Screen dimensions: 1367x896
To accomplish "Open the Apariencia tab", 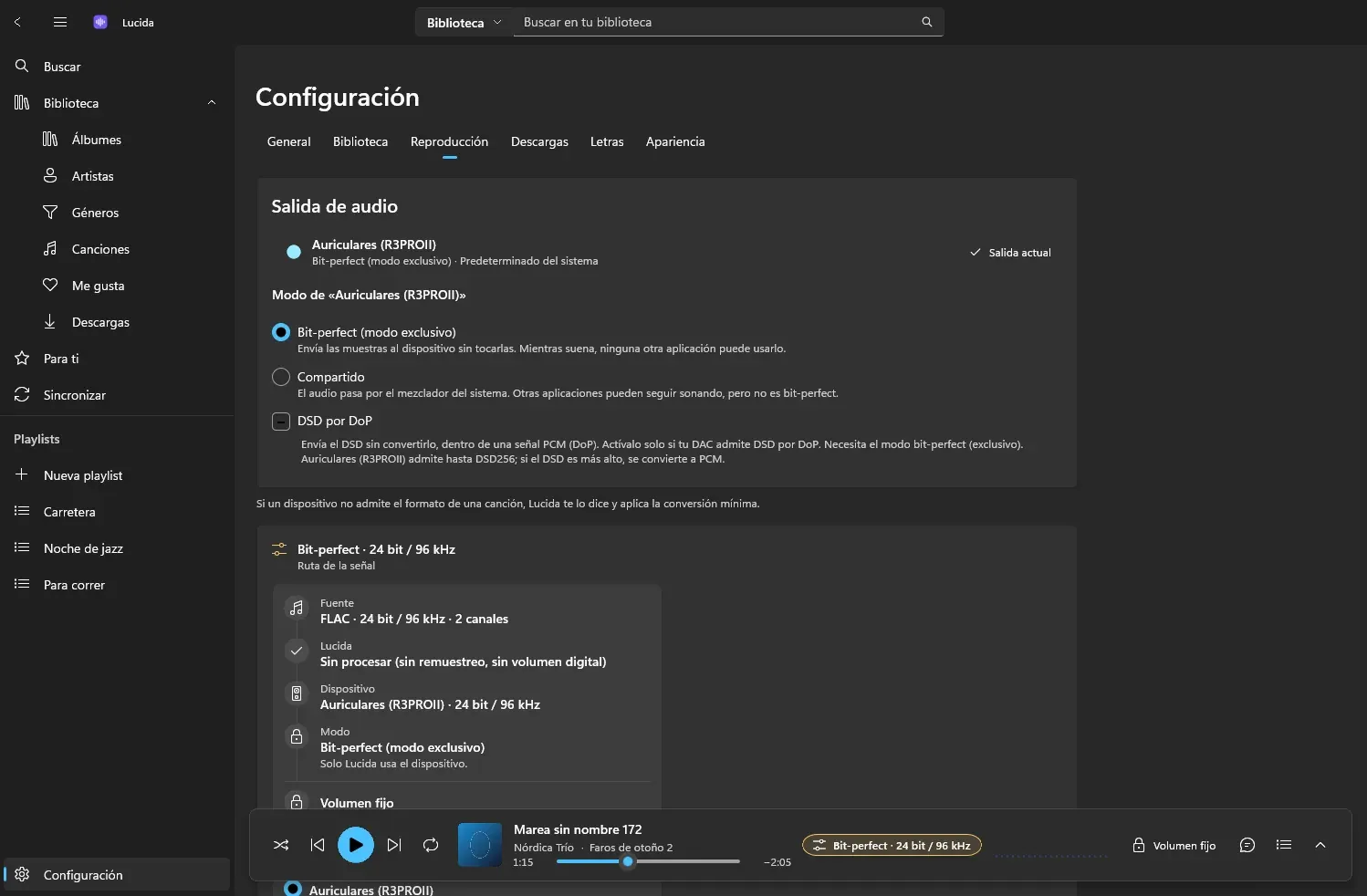I will click(675, 142).
